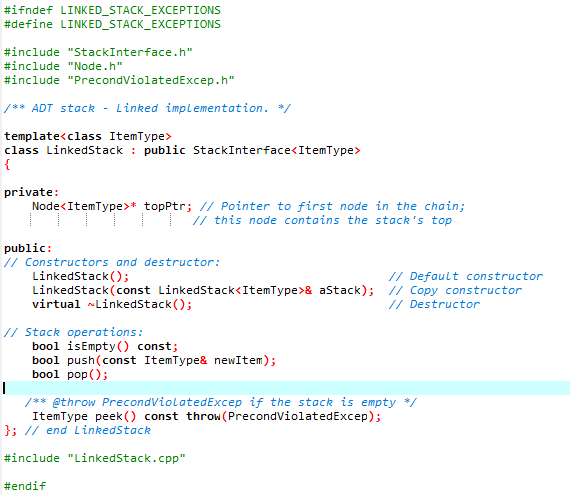Viewport: 570px width, 497px height.
Task: Click the 'LinkedStack();' default constructor declaration
Action: point(81,276)
